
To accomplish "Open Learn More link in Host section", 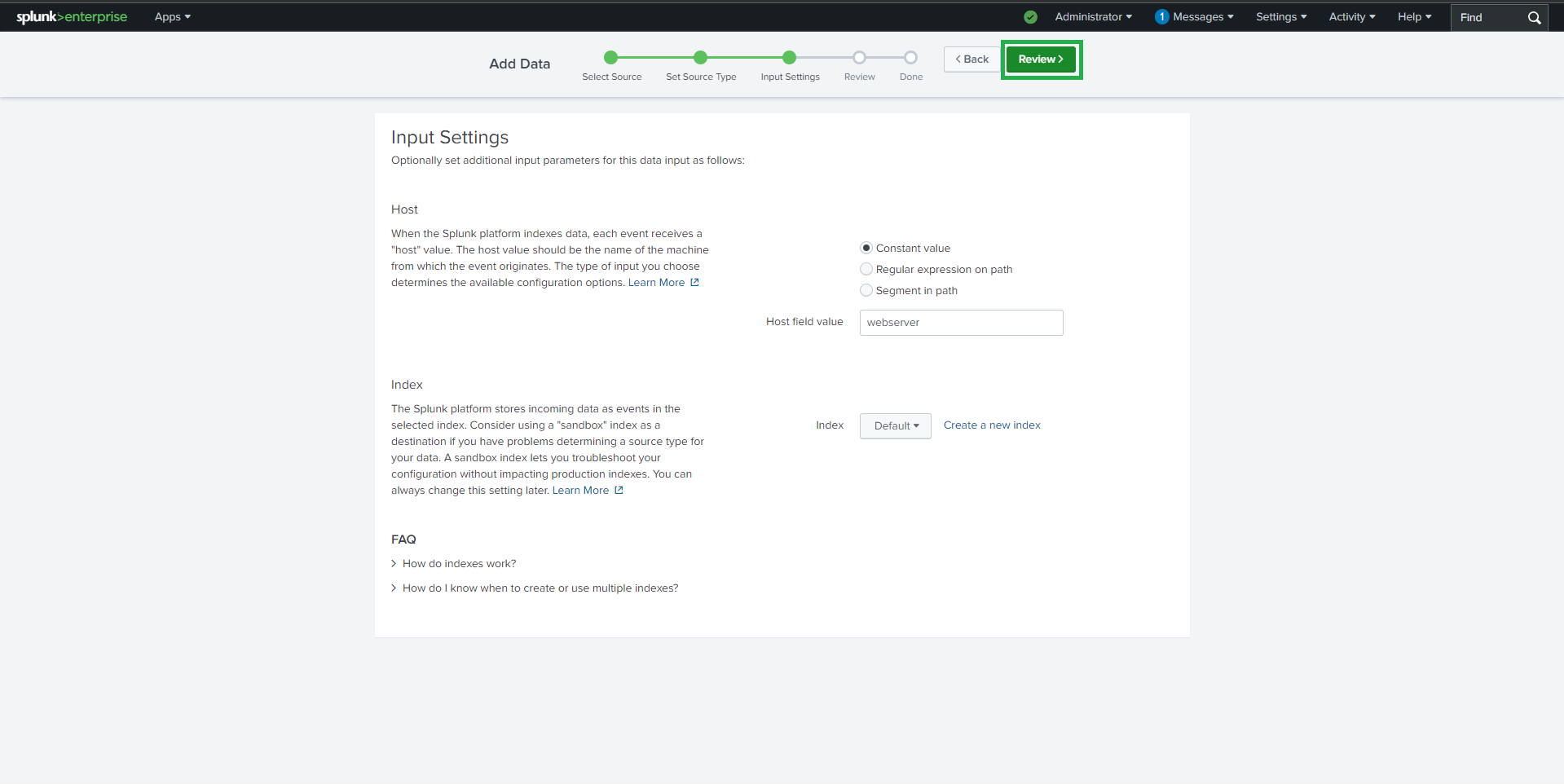I will [x=657, y=283].
